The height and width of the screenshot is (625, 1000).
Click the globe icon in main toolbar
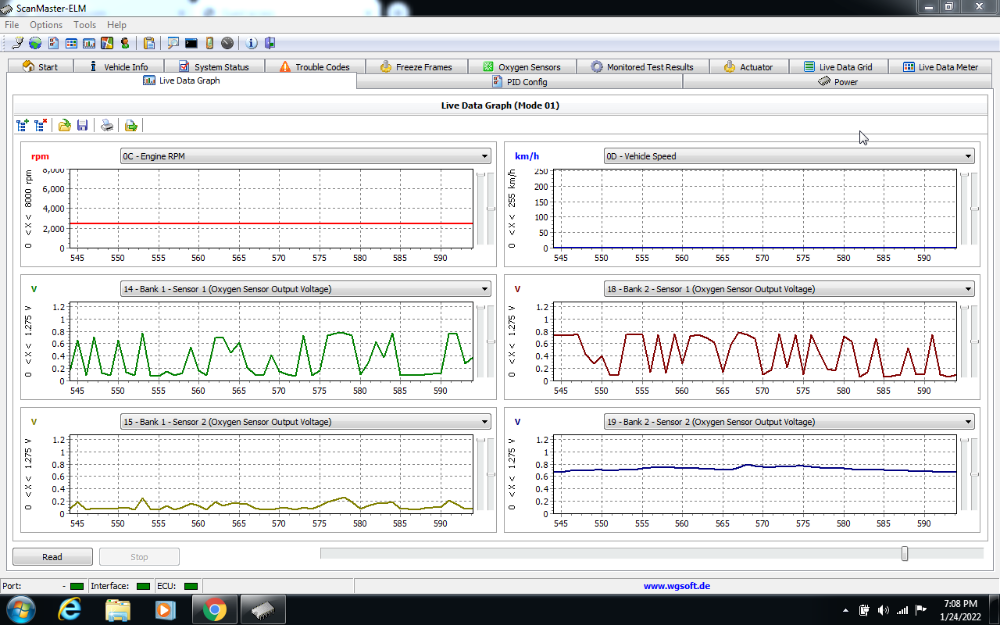coord(35,43)
